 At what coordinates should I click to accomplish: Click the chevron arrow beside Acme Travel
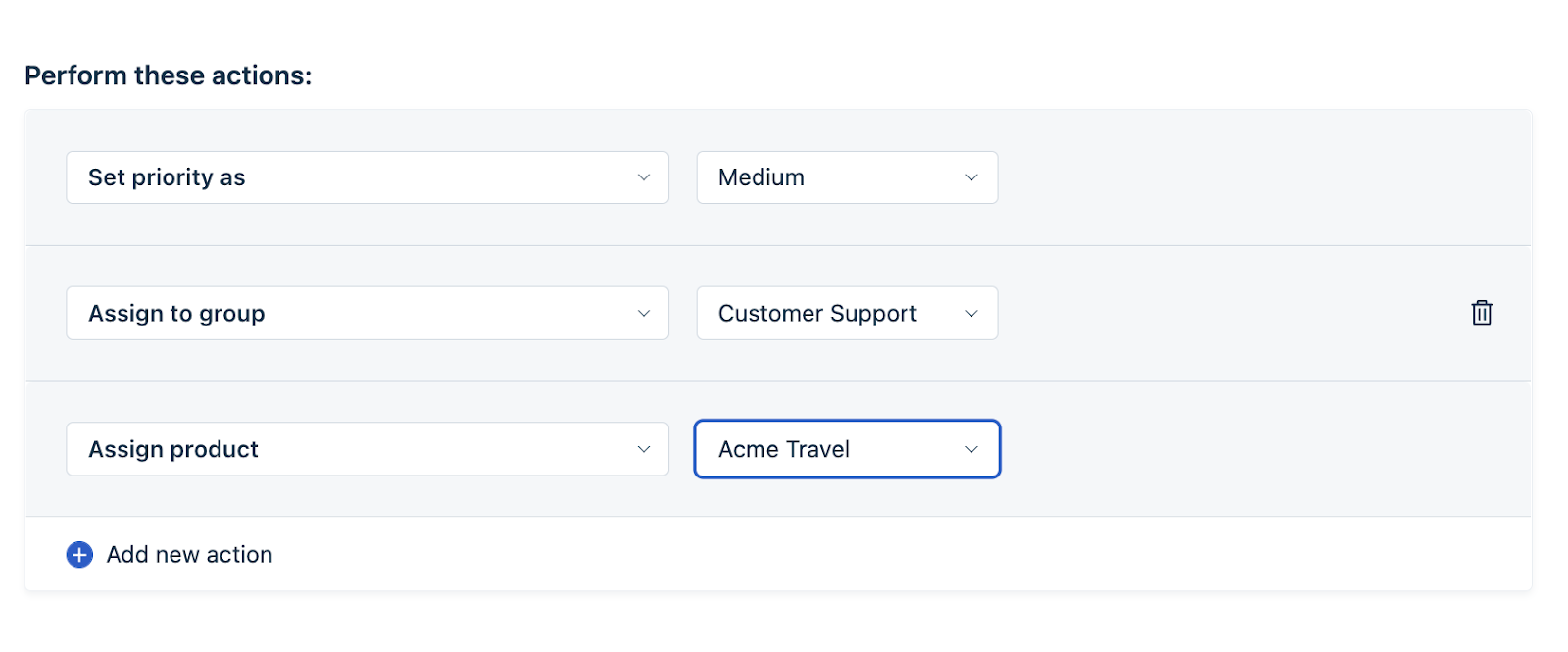(x=971, y=449)
